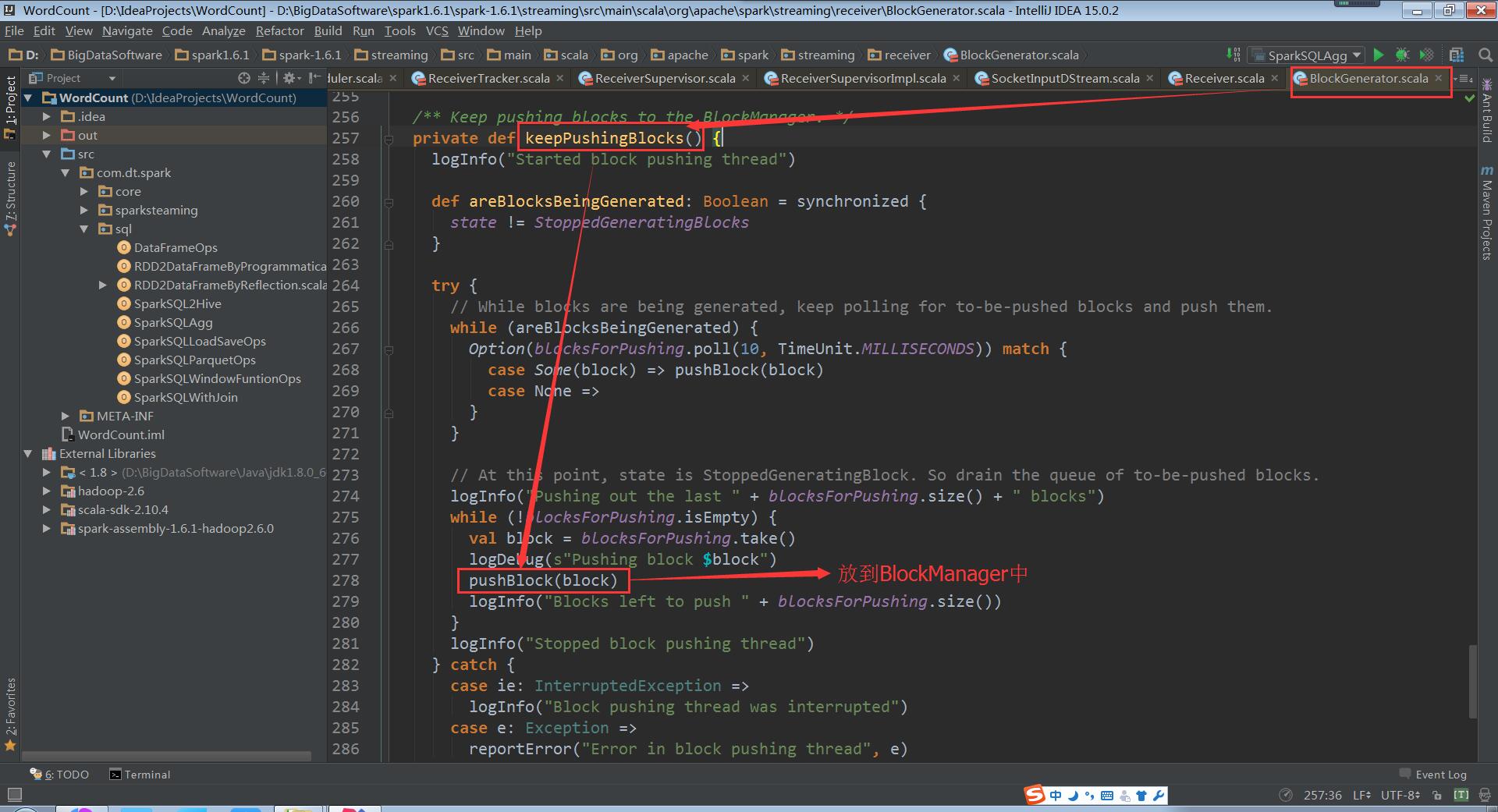Switch to ReceiverTracker.scala tab

488,78
